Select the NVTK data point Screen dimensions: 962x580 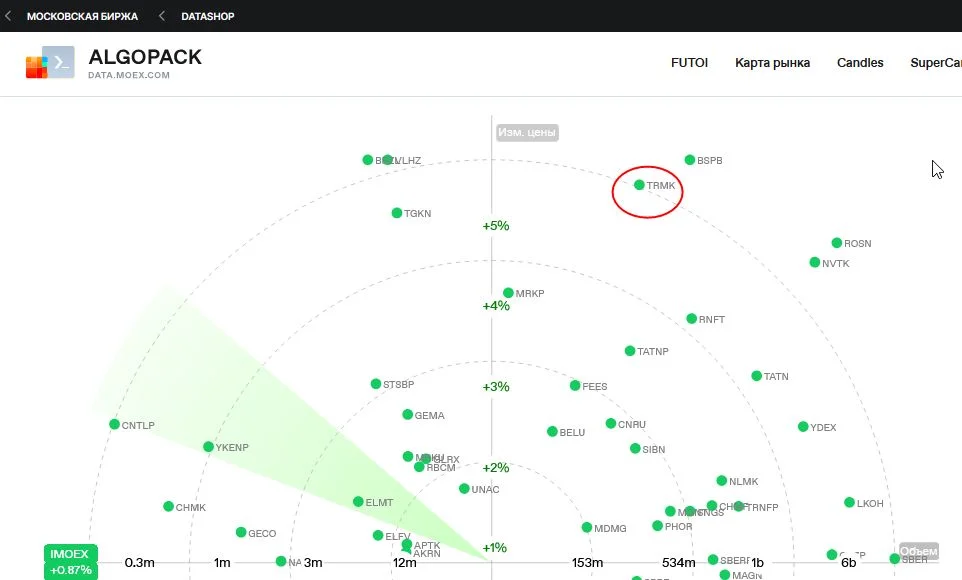pos(815,262)
